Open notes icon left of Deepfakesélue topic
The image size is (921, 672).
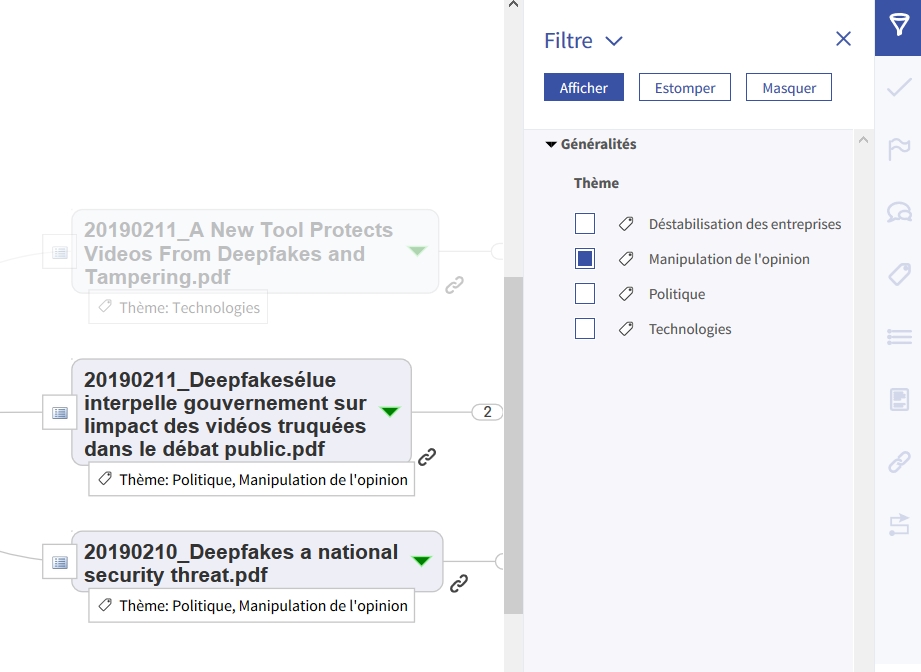(x=59, y=413)
